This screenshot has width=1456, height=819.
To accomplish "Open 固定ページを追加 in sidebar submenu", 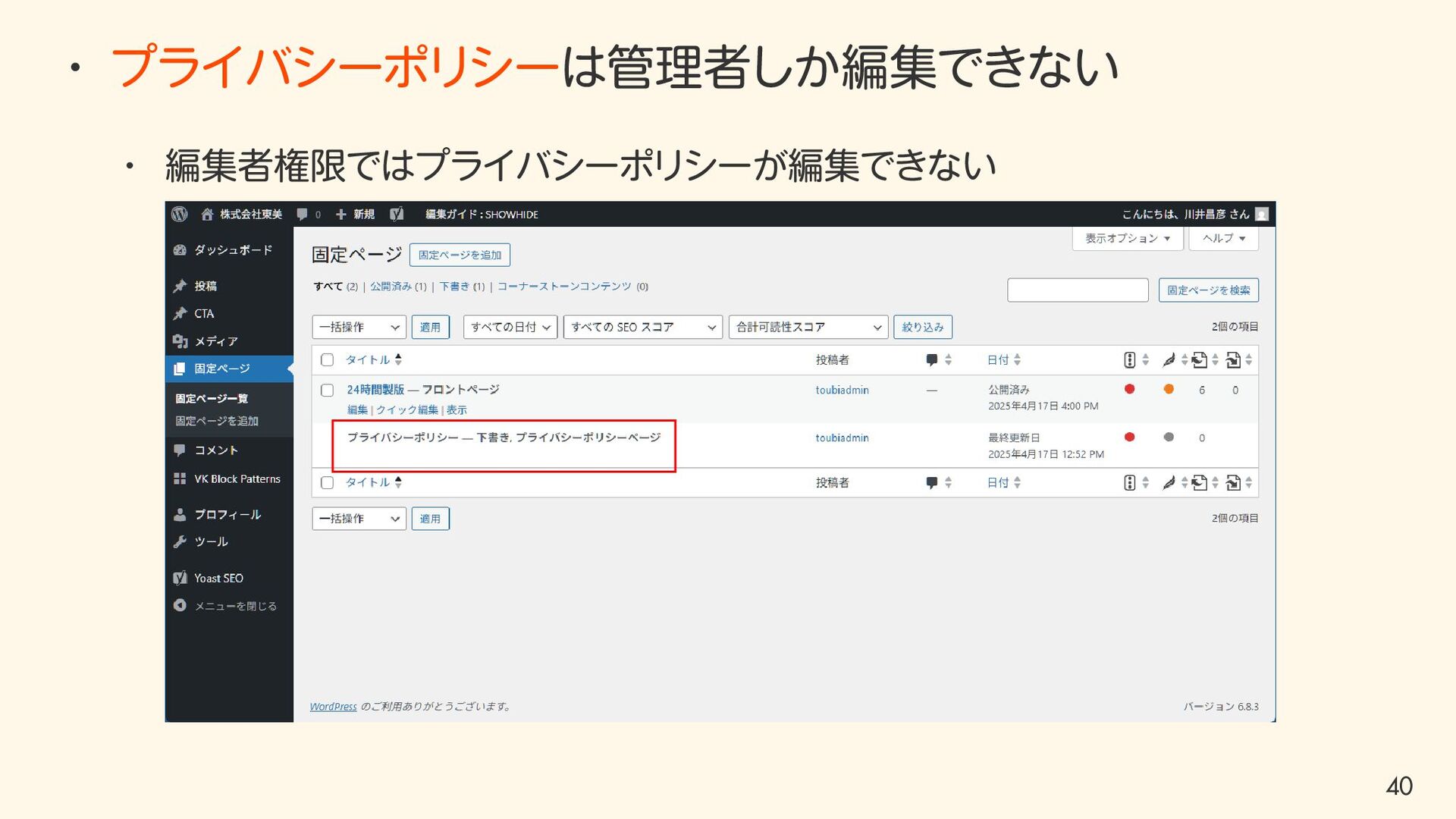I will [217, 421].
